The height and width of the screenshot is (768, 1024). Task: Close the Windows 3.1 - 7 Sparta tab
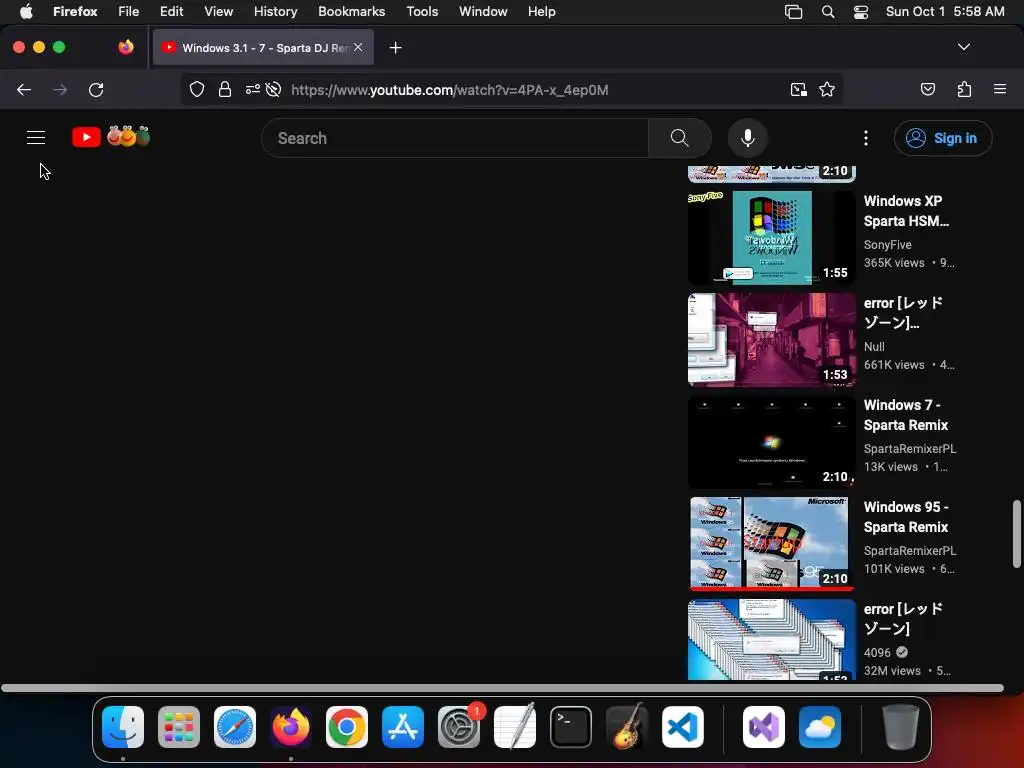(x=358, y=47)
